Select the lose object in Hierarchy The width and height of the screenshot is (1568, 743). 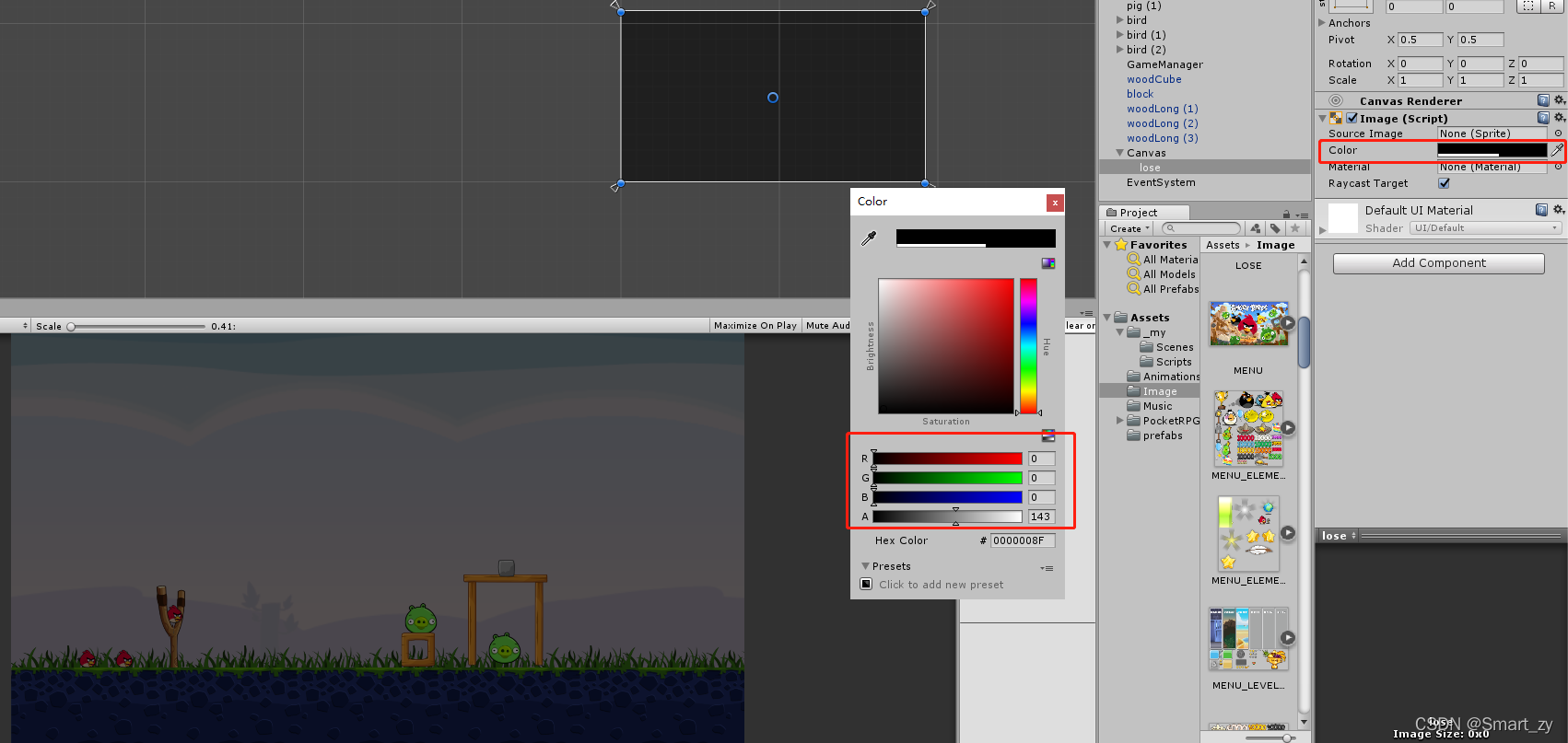pyautogui.click(x=1205, y=168)
